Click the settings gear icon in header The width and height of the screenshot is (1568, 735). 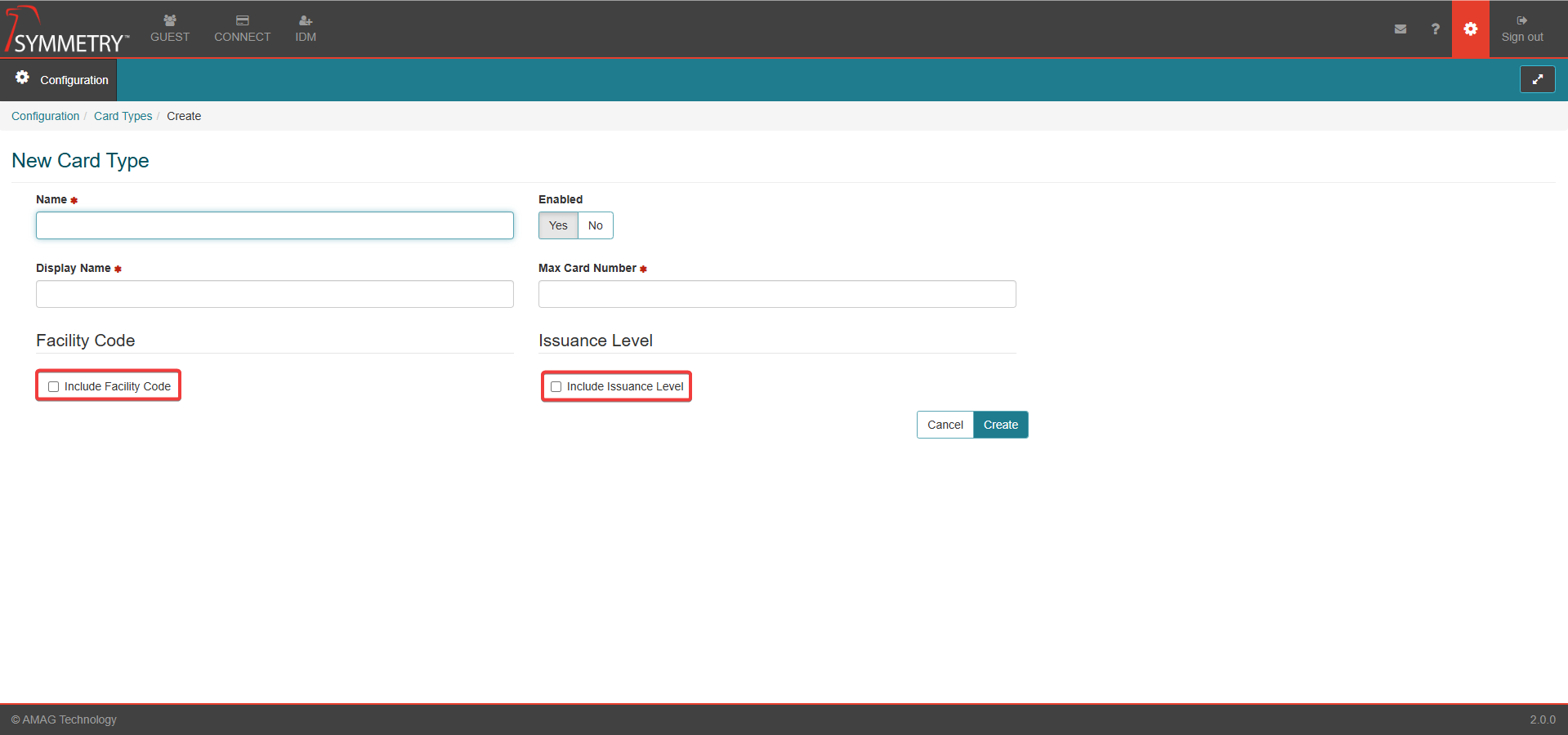pyautogui.click(x=1470, y=29)
